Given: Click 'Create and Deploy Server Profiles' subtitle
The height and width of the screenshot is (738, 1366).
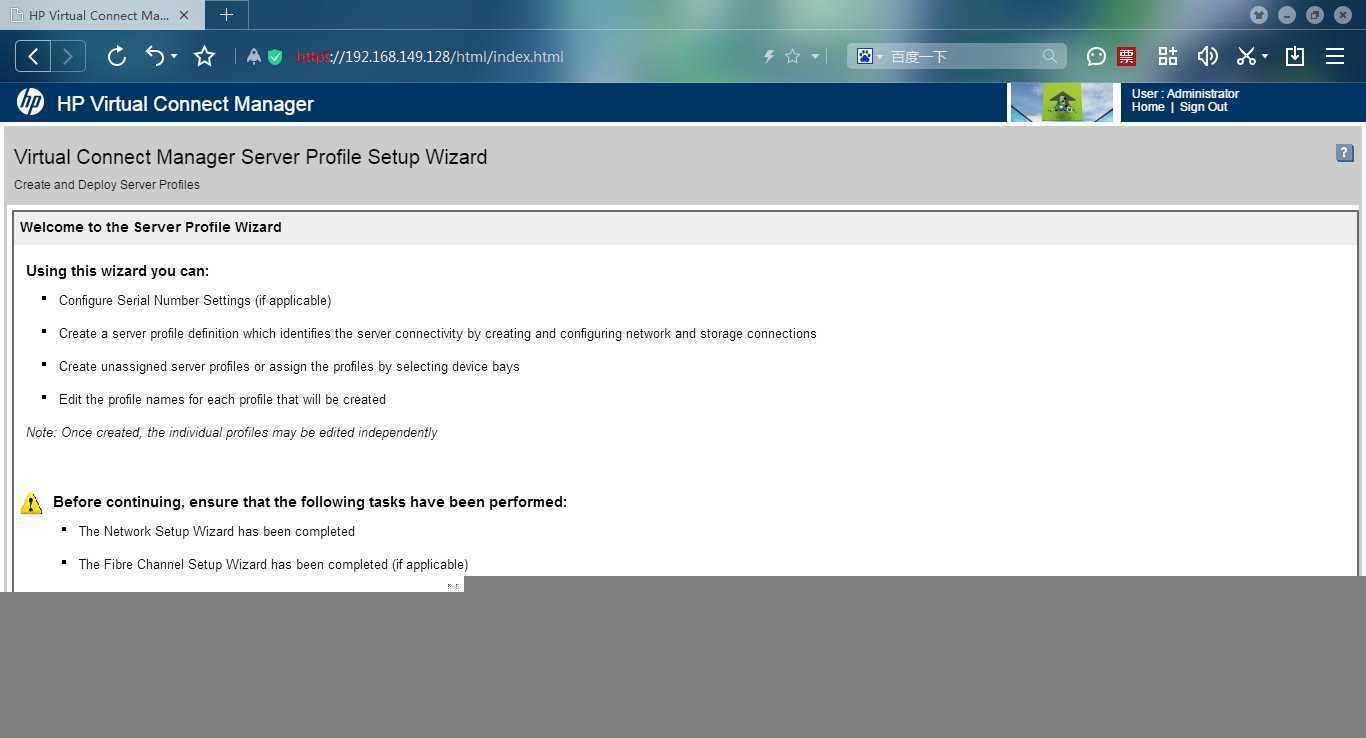Looking at the screenshot, I should [107, 185].
